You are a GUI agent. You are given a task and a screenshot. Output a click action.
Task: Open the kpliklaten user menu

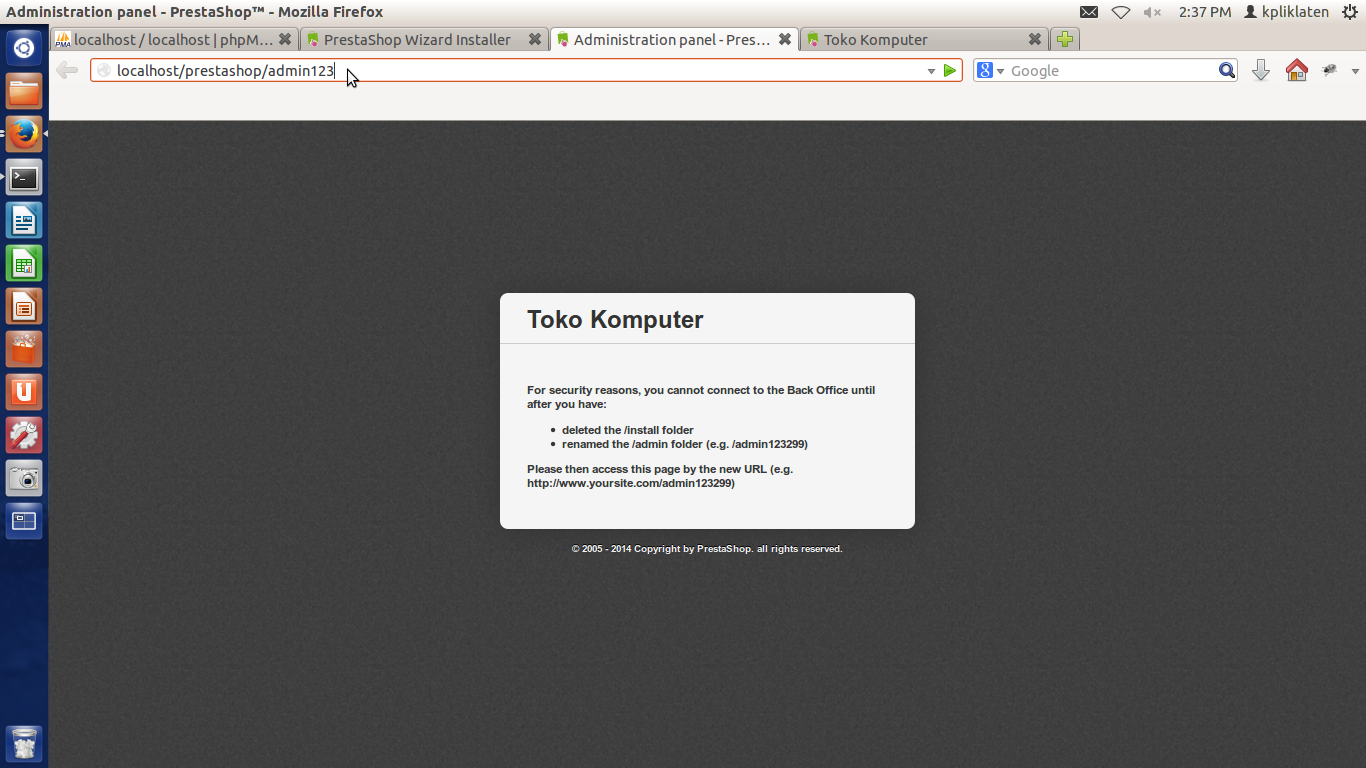click(1286, 12)
